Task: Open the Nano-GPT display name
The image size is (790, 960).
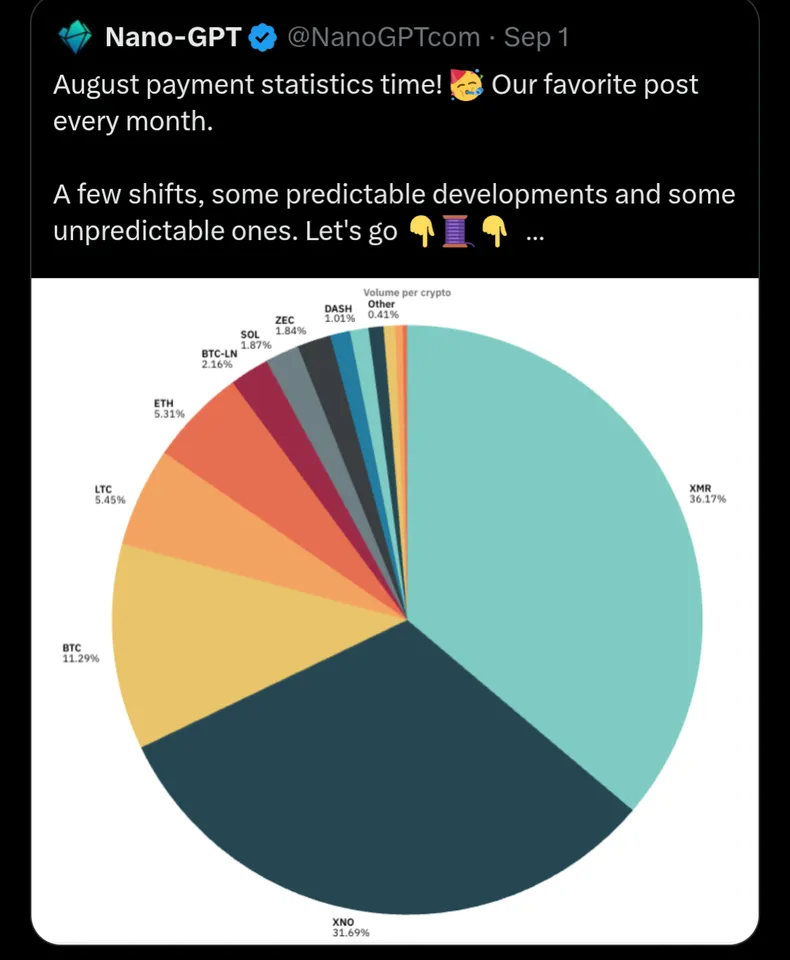Action: (172, 39)
